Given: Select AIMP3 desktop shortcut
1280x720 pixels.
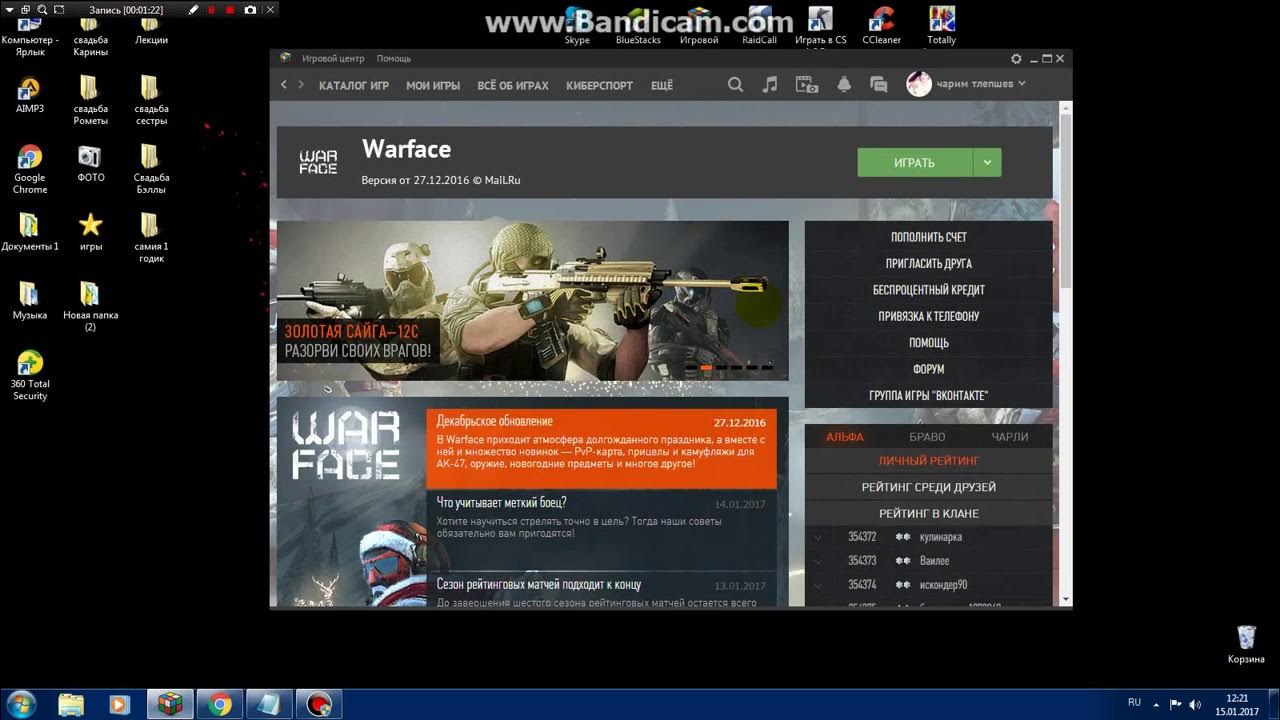Looking at the screenshot, I should (30, 95).
